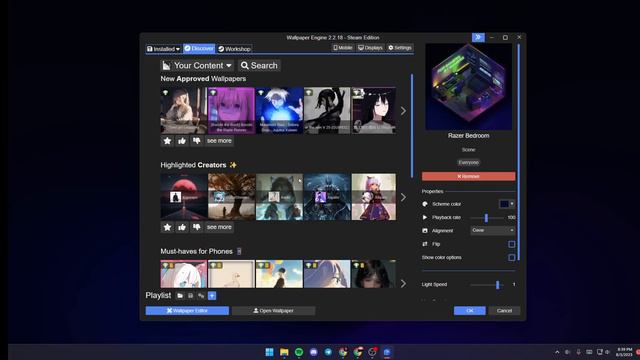Image resolution: width=640 pixels, height=360 pixels.
Task: Open Spotify from the taskbar
Action: [299, 352]
